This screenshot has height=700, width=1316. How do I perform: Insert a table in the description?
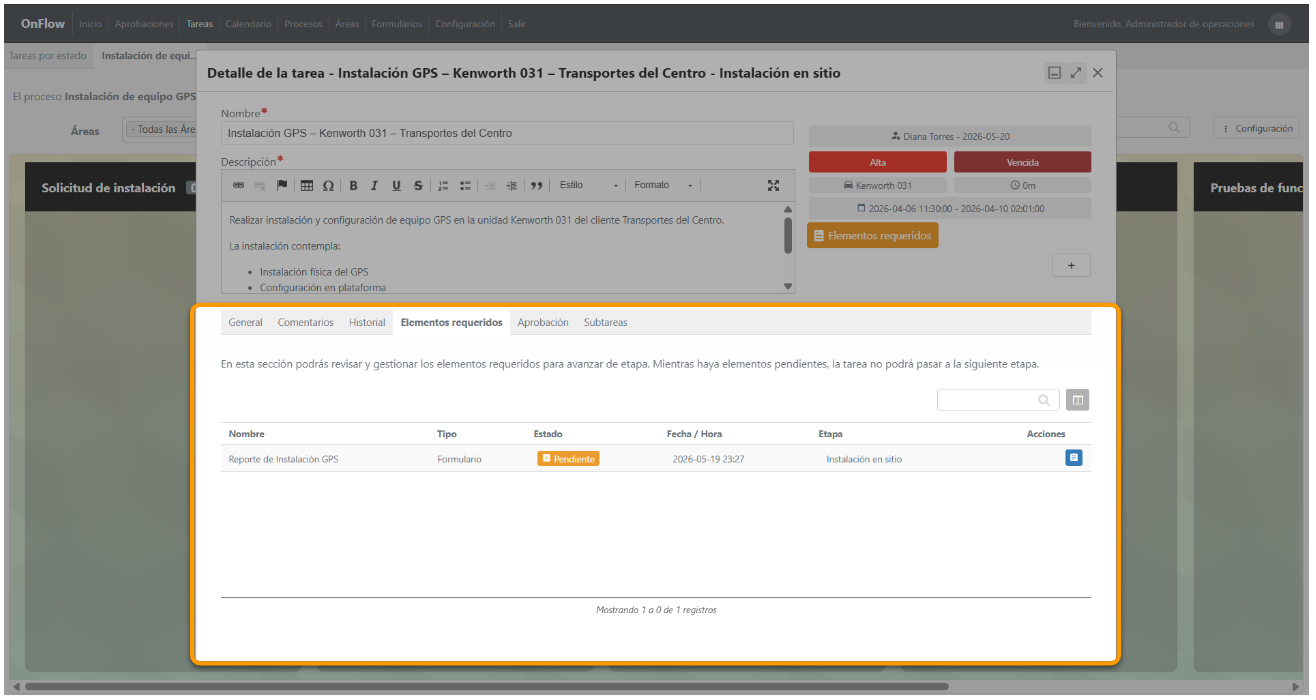(x=307, y=185)
